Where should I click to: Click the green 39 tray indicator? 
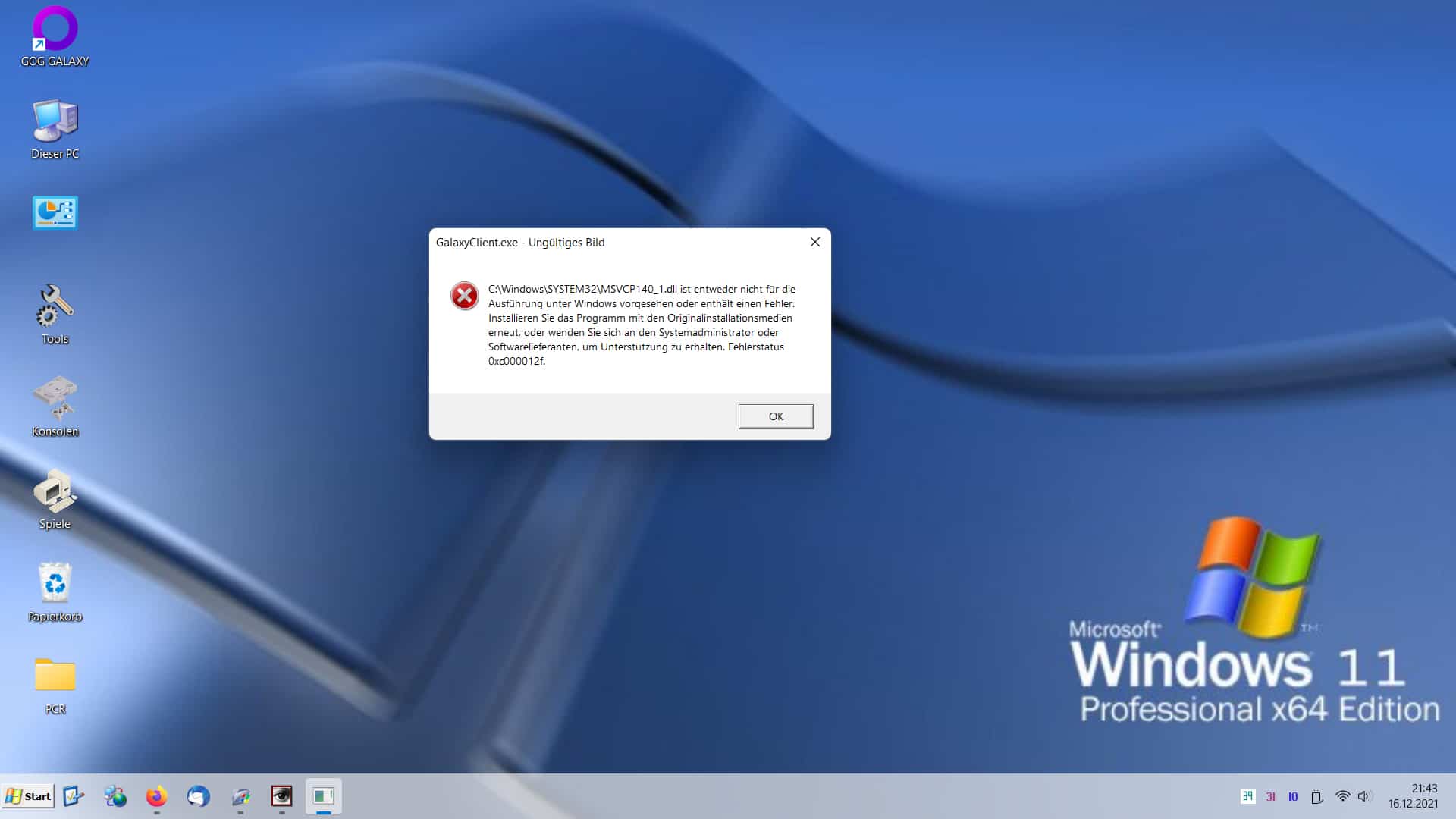1247,796
